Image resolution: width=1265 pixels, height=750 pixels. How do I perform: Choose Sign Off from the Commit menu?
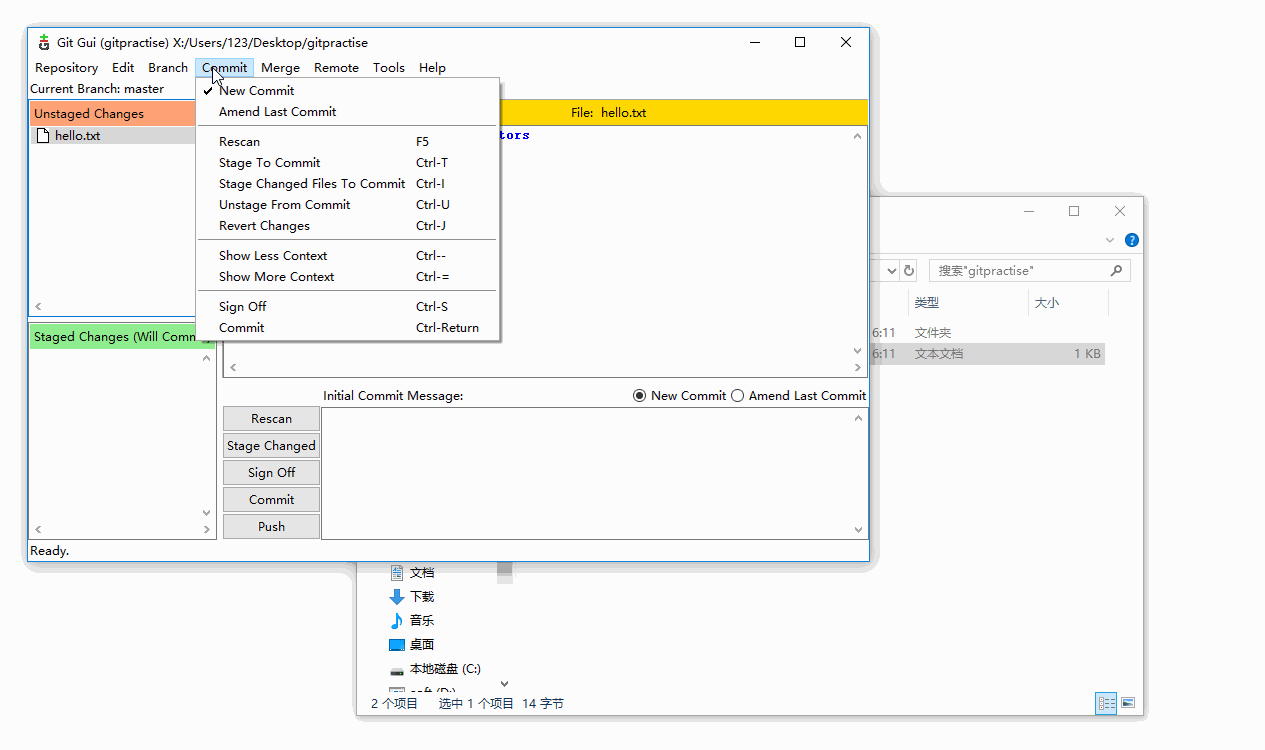point(348,307)
